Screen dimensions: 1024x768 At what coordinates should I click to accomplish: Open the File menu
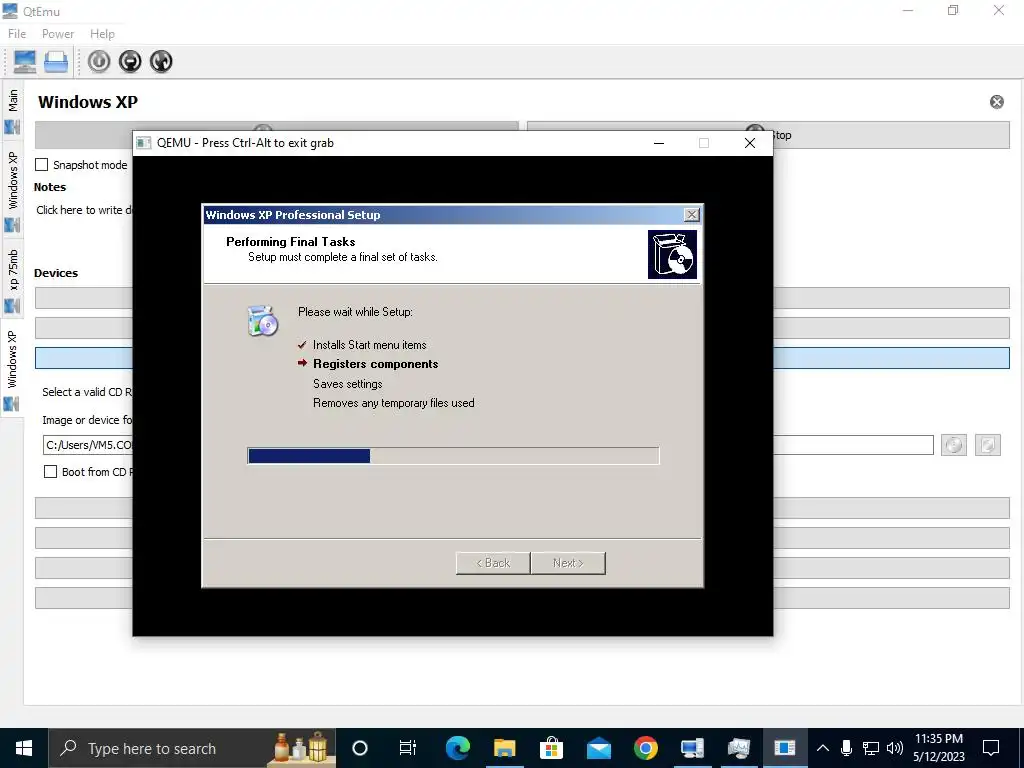17,34
